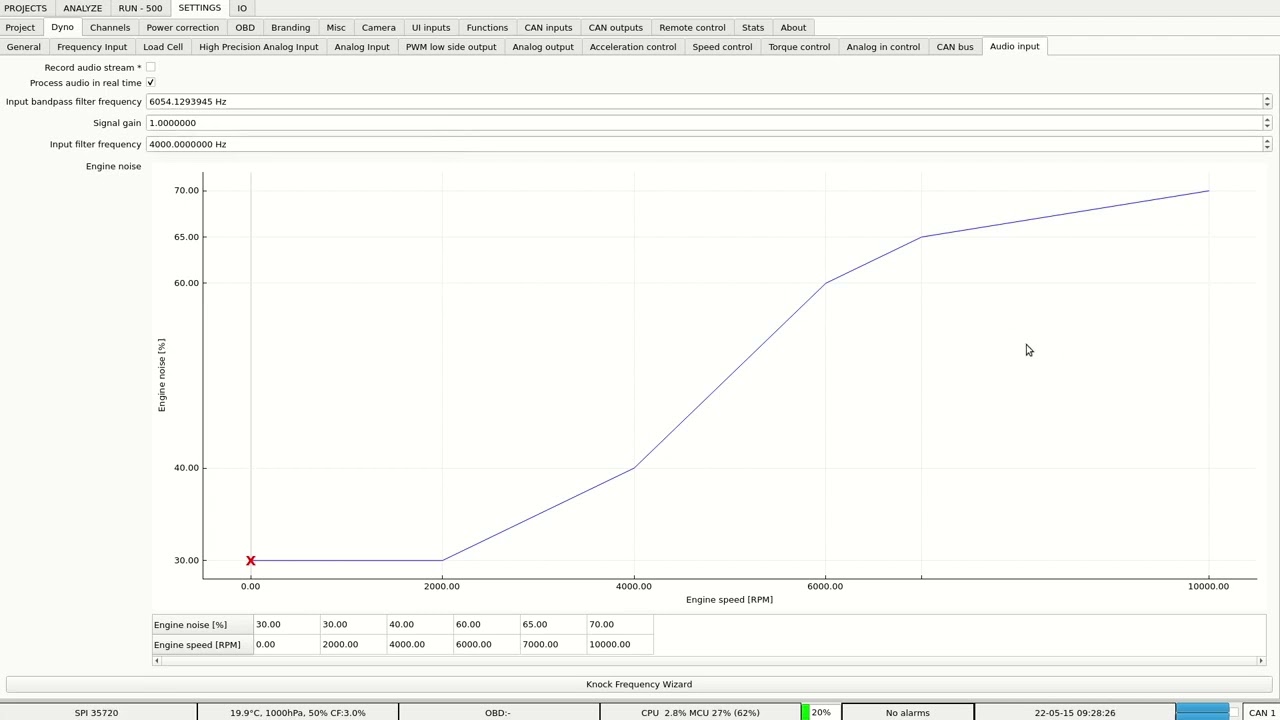Select the CAN inputs tab
Image resolution: width=1280 pixels, height=720 pixels.
click(548, 27)
